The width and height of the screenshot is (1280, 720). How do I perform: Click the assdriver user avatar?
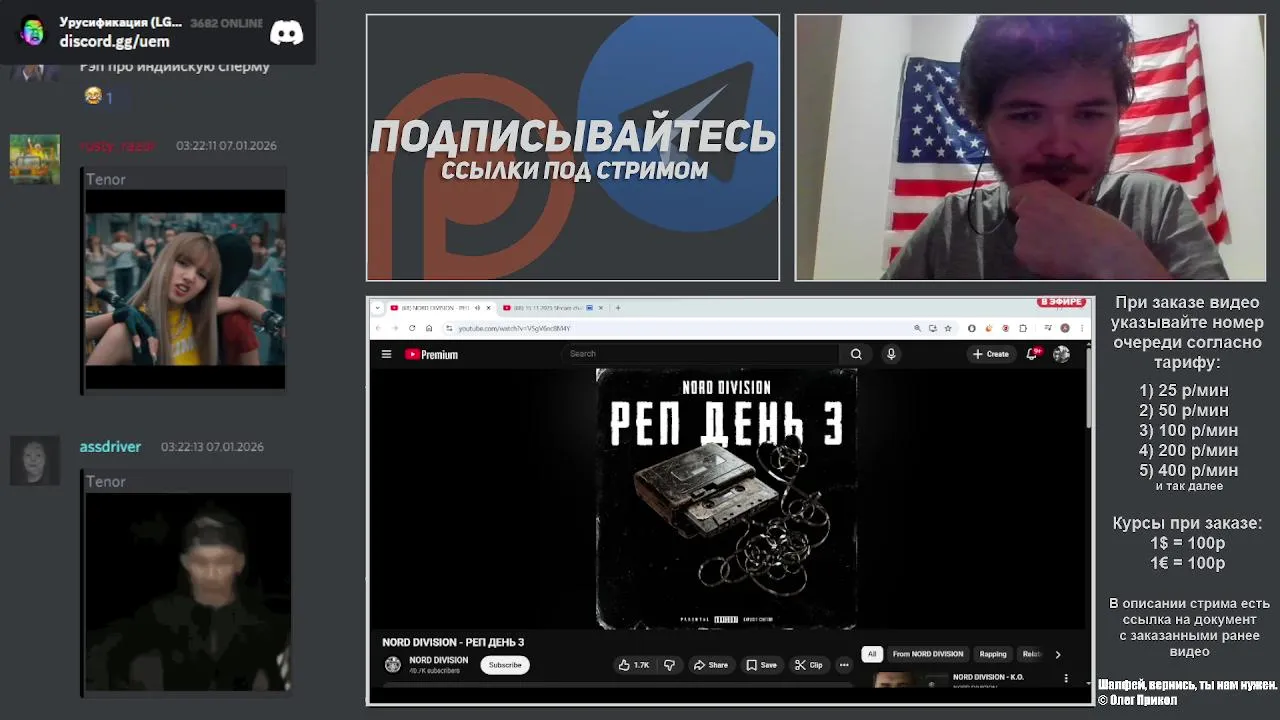click(x=35, y=460)
